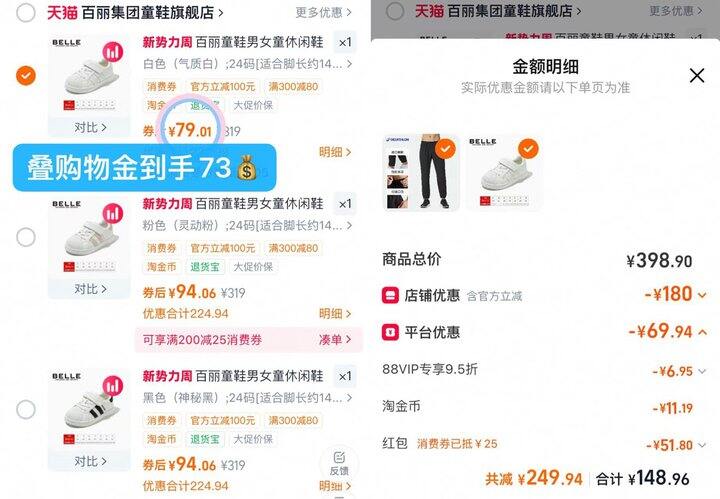Click the chart badge on pink shoe item
Viewport: 720px width, 499px height.
pyautogui.click(x=112, y=213)
